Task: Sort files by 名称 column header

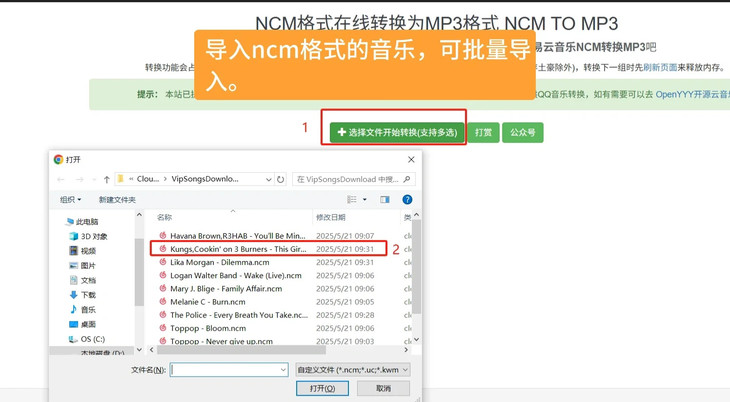Action: 164,217
